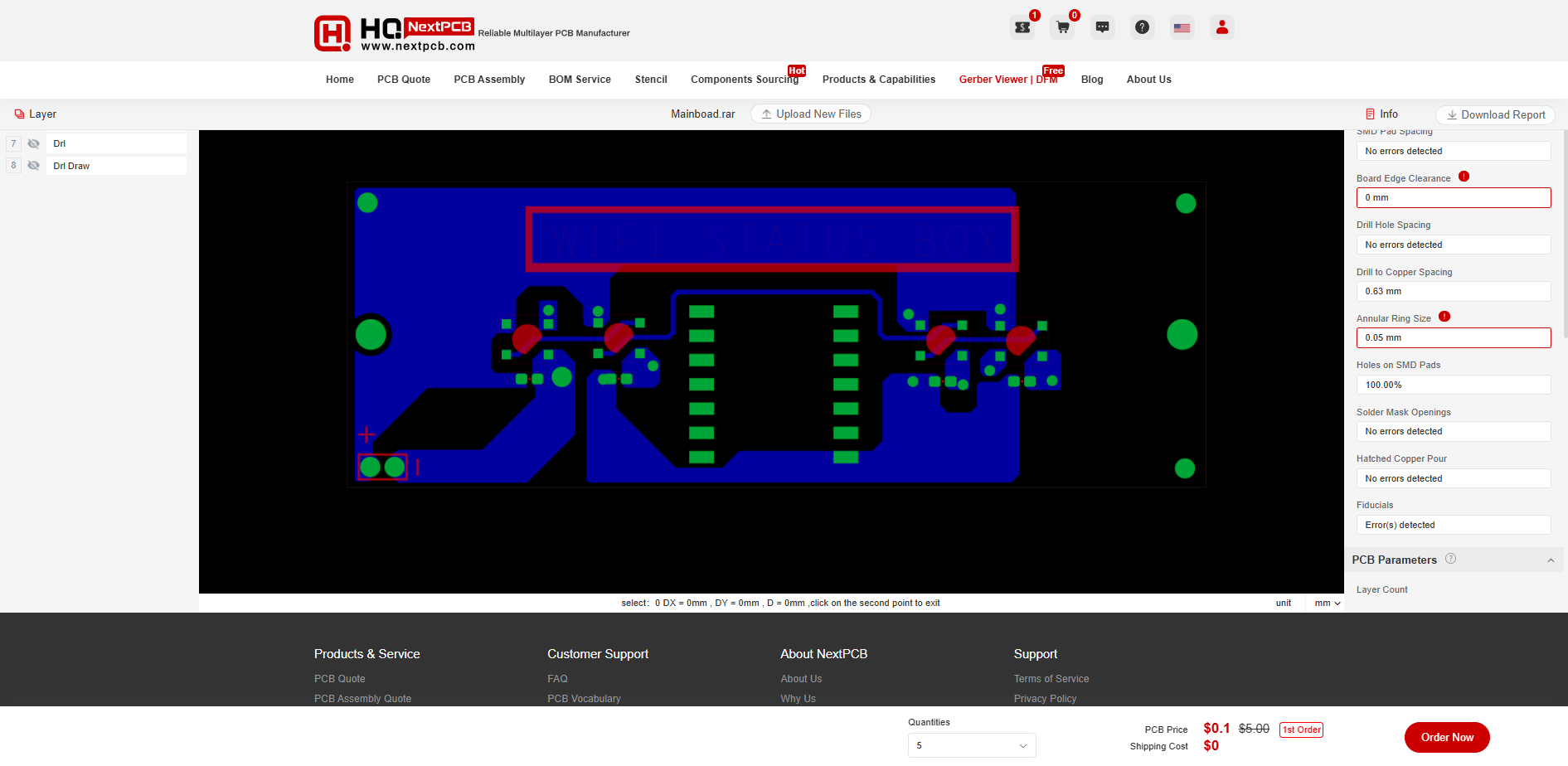Image resolution: width=1568 pixels, height=766 pixels.
Task: Open the coupon ticket icon
Action: (1022, 27)
